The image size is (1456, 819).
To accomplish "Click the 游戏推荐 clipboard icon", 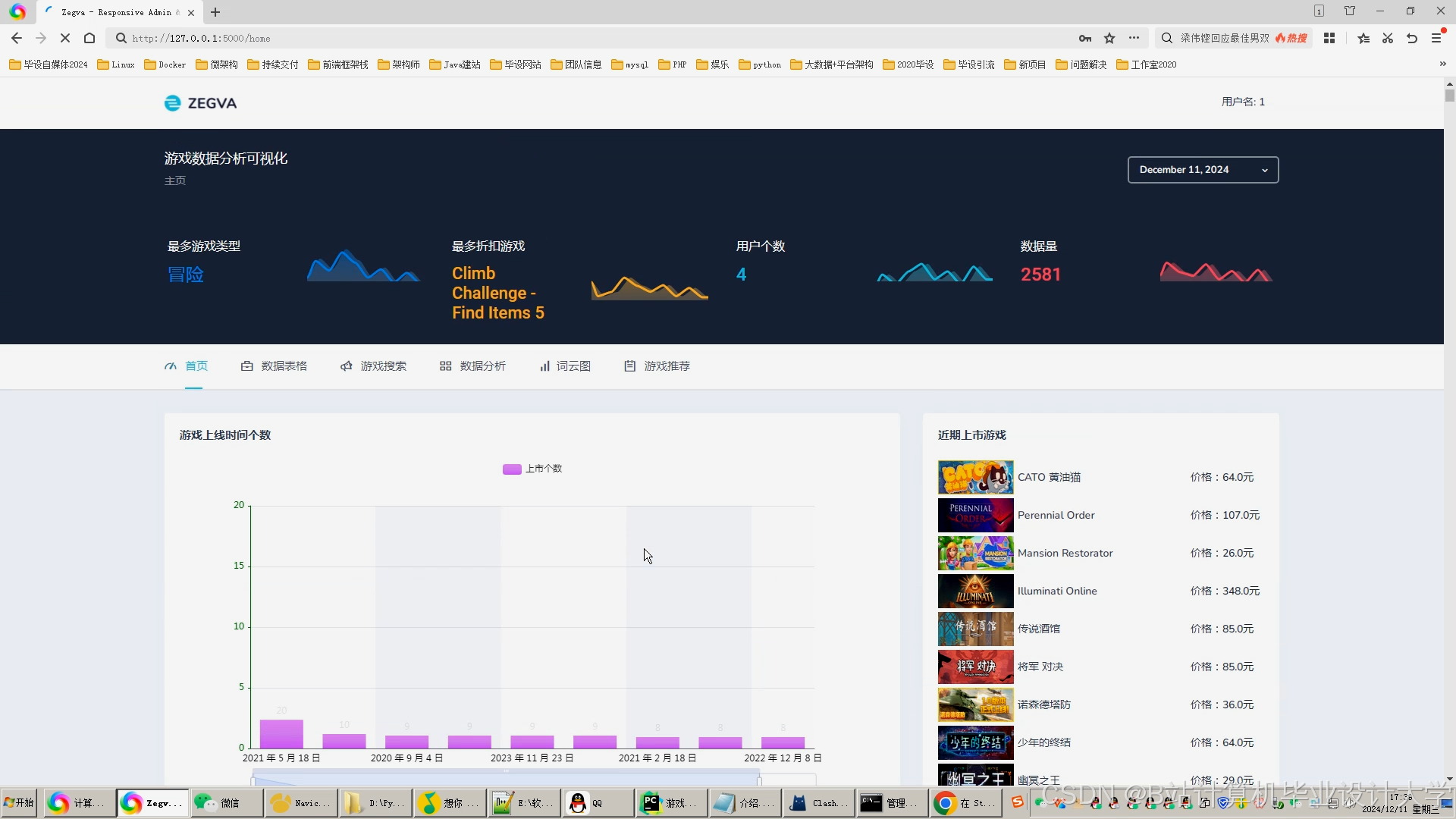I will 629,366.
